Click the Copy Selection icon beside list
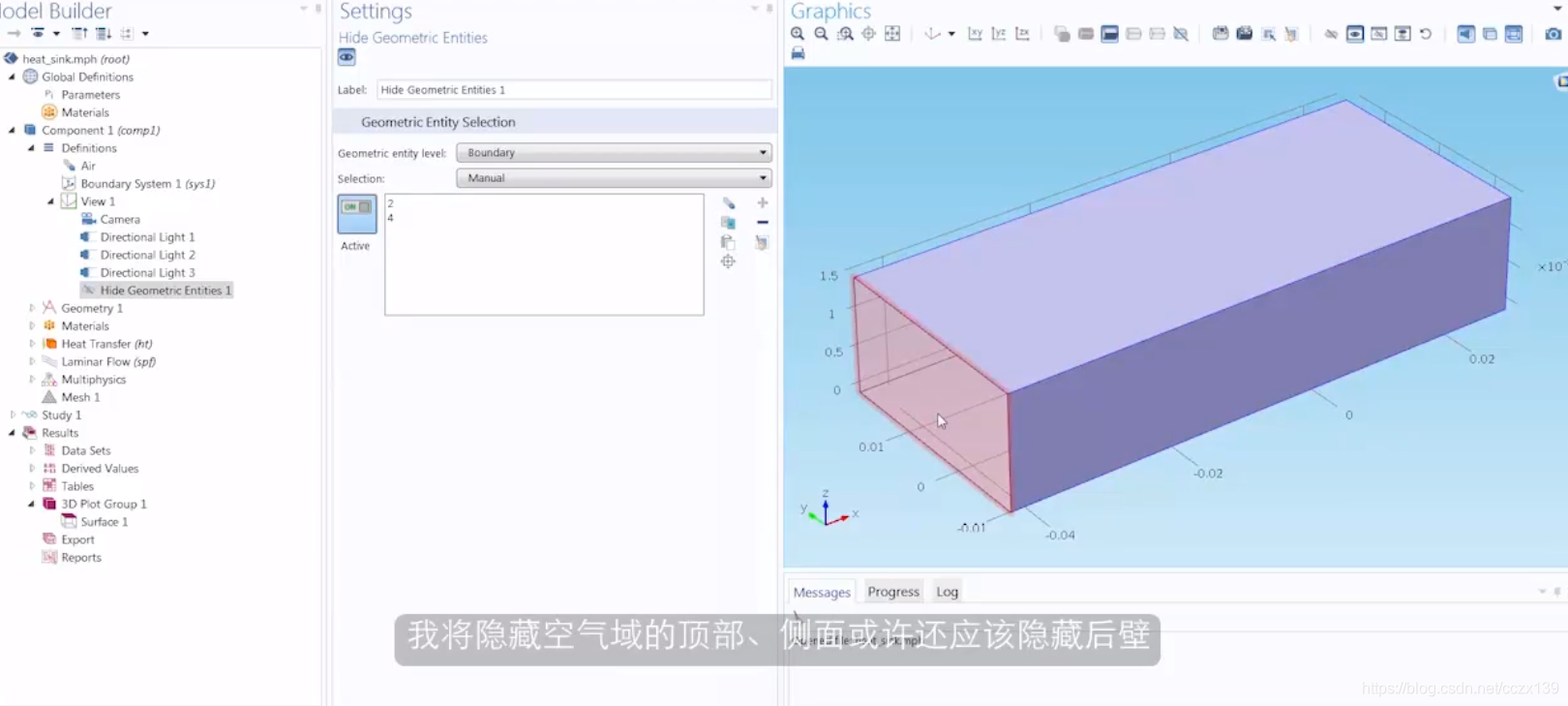The width and height of the screenshot is (1568, 706). pyautogui.click(x=728, y=223)
